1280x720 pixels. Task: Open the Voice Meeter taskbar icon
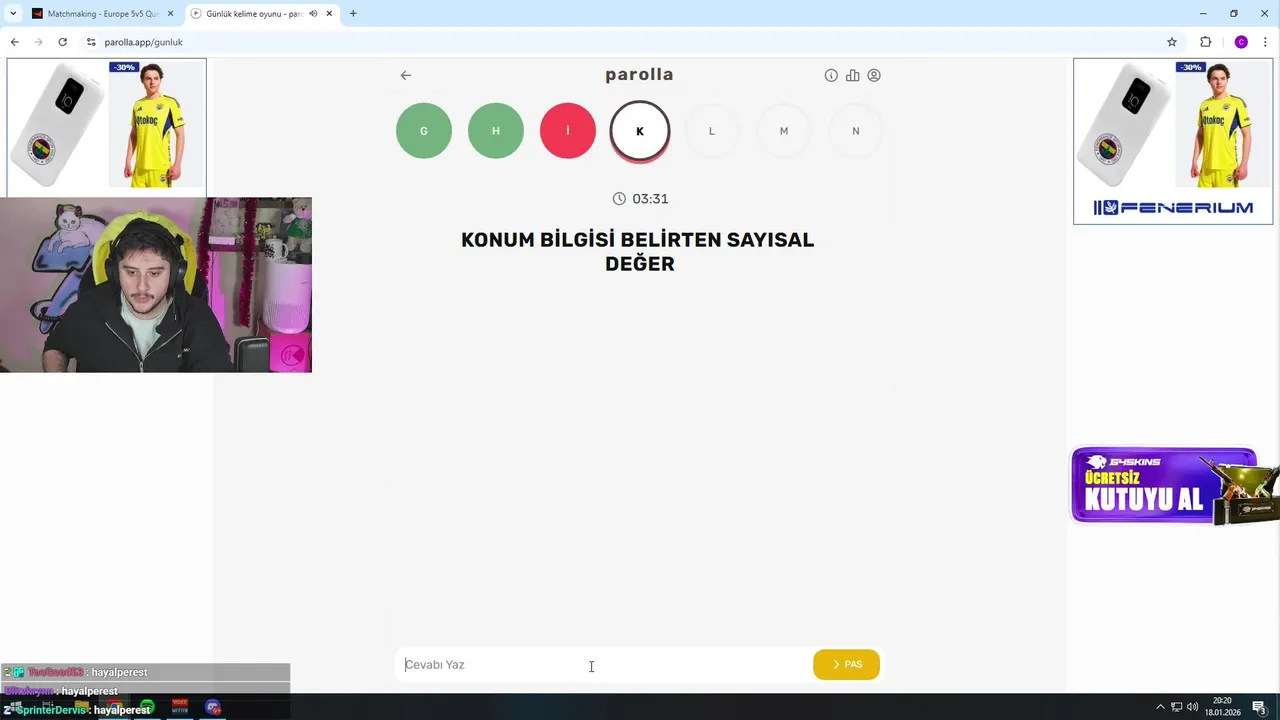click(x=180, y=707)
